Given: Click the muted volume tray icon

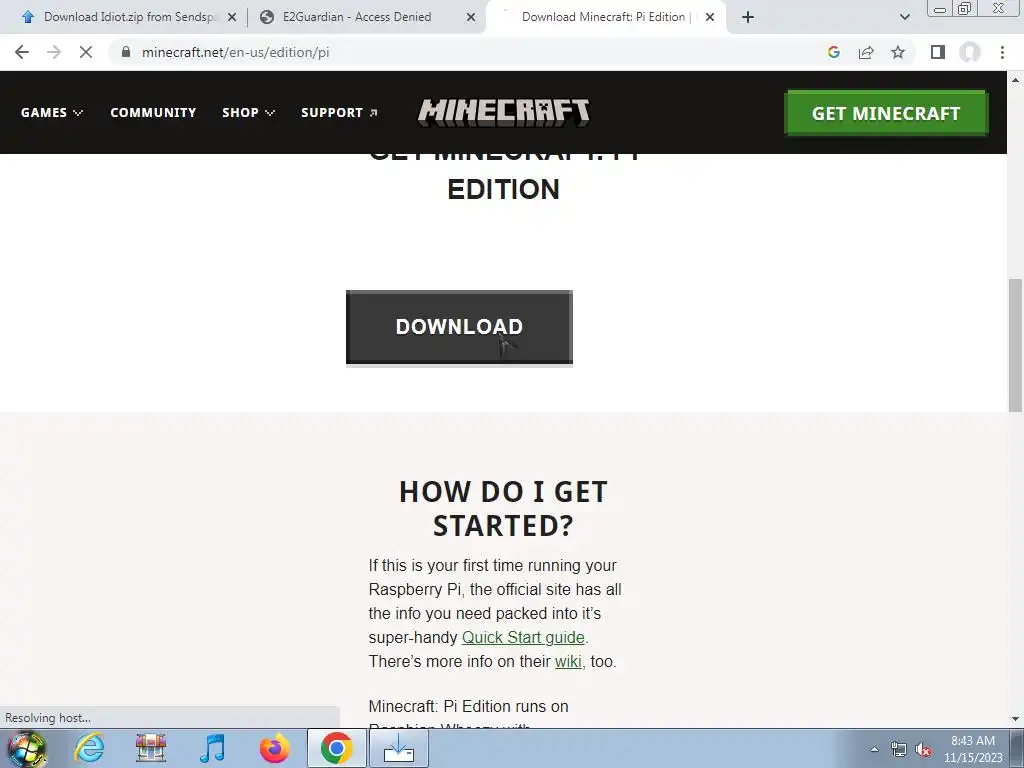Looking at the screenshot, I should 923,749.
